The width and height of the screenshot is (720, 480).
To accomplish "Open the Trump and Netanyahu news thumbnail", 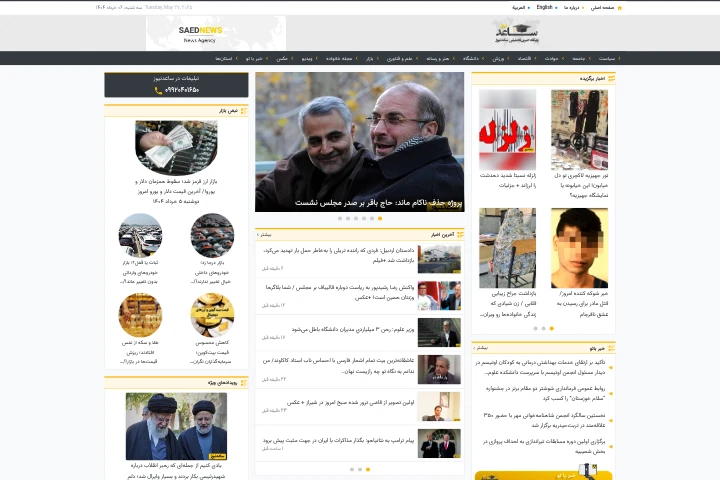I will coord(439,444).
